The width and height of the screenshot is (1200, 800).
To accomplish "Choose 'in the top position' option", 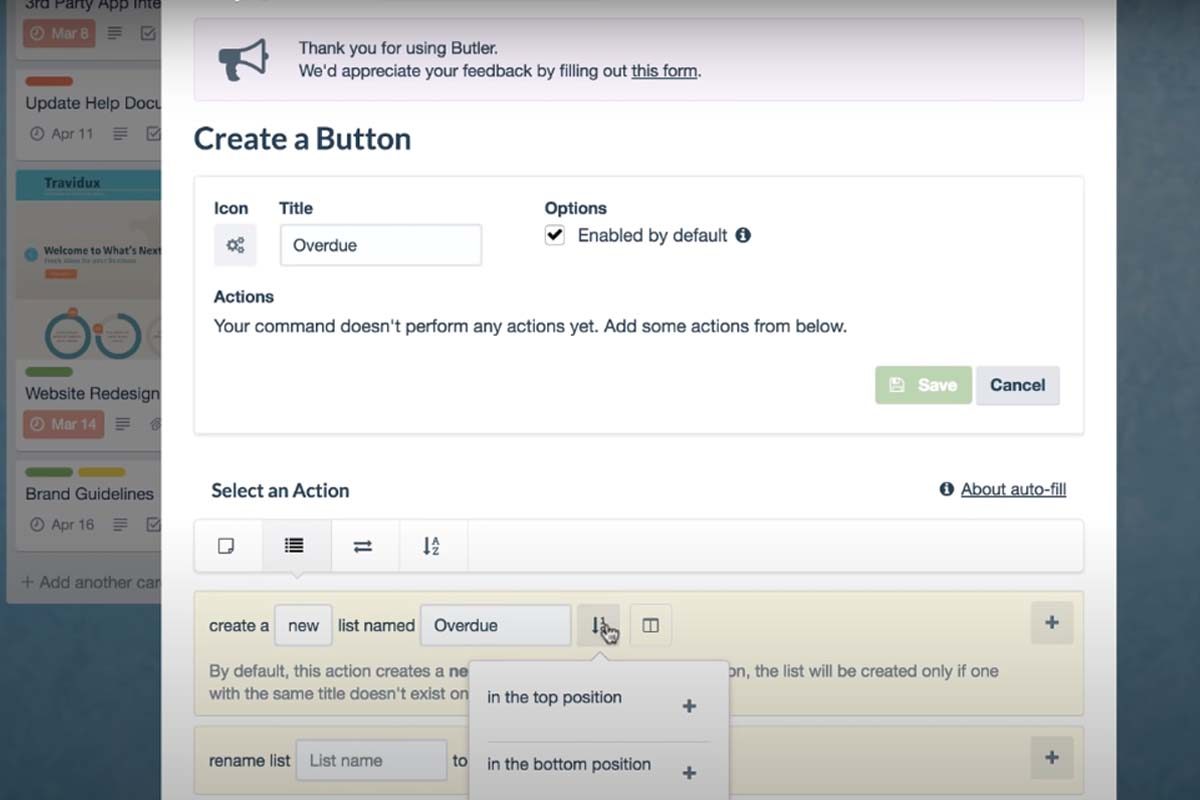I will coord(553,697).
